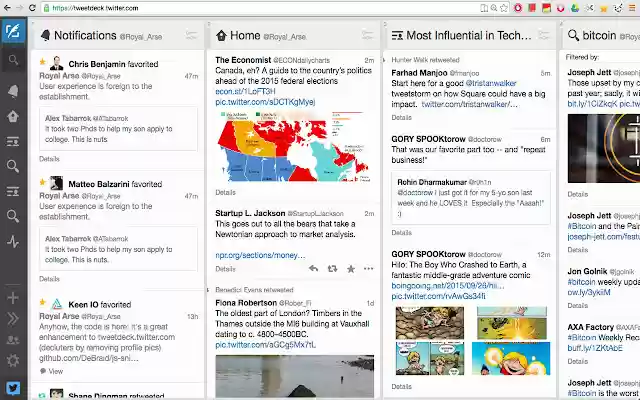The height and width of the screenshot is (400, 640).
Task: Click the Google Drive extension icon
Action: pos(575,8)
